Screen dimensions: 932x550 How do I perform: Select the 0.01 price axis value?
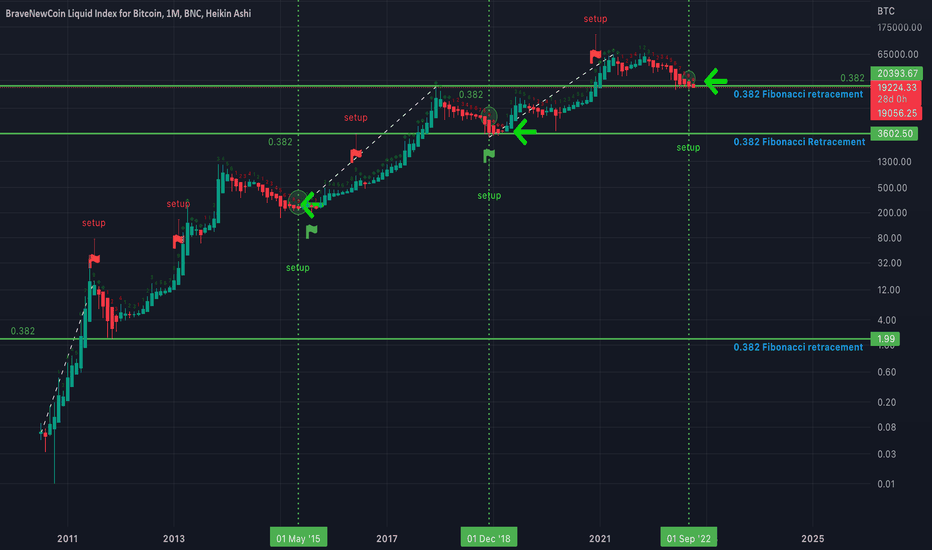point(886,484)
